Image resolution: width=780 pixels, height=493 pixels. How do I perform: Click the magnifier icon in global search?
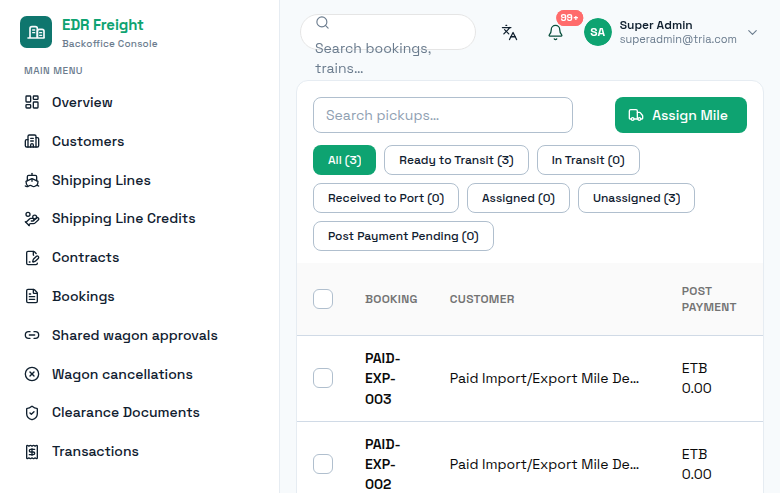pos(322,22)
